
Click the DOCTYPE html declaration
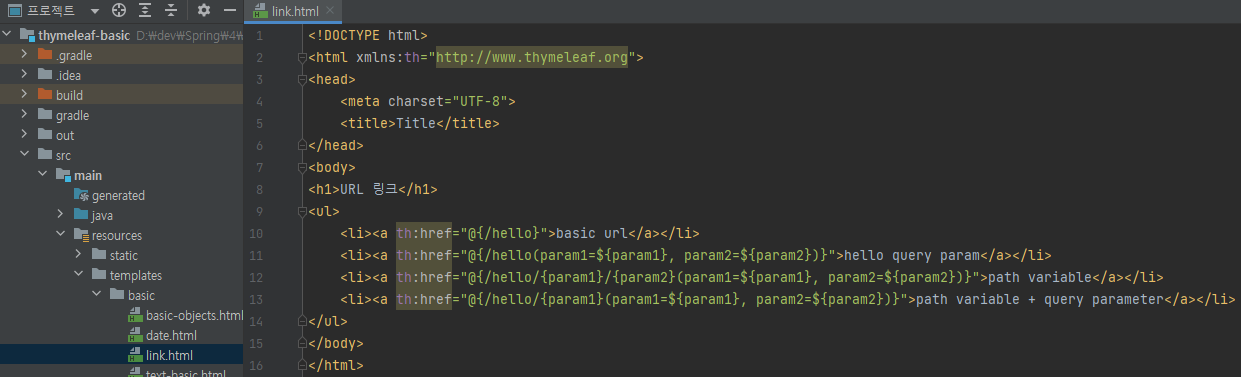pos(368,35)
